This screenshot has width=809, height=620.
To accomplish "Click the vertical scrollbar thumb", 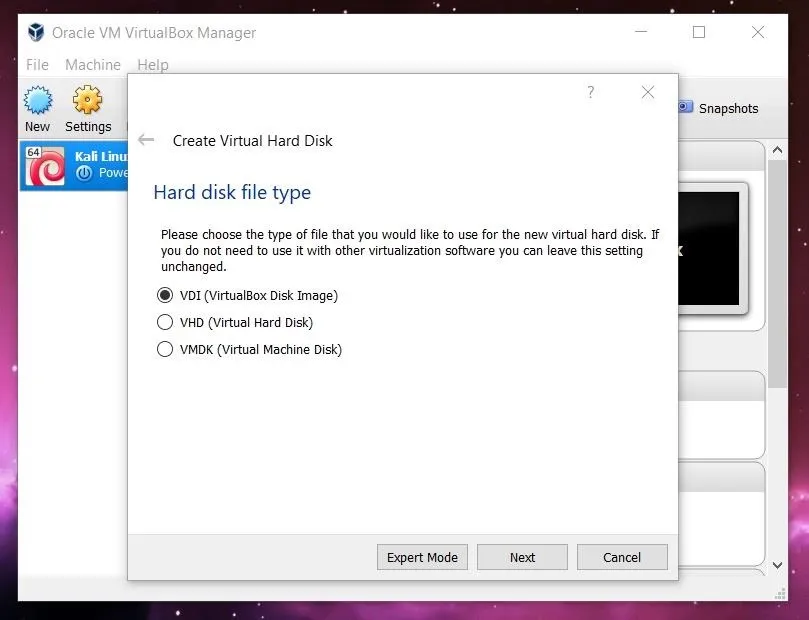I will coord(777,274).
